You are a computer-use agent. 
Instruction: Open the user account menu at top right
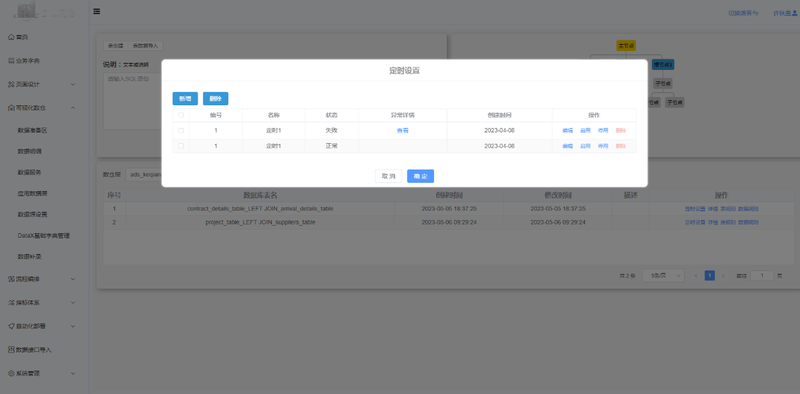(785, 13)
